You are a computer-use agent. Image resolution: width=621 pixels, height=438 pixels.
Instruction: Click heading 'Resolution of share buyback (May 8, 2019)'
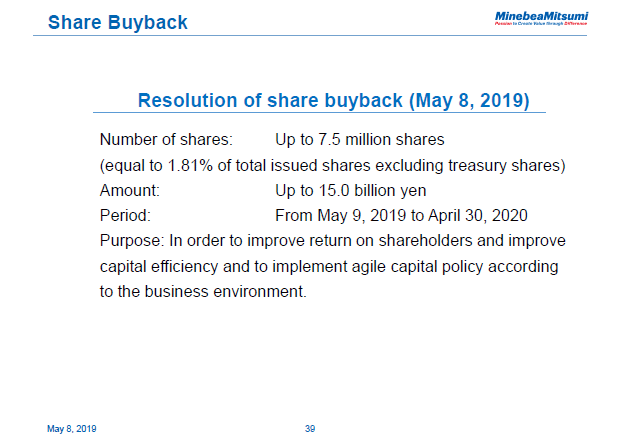coord(333,100)
